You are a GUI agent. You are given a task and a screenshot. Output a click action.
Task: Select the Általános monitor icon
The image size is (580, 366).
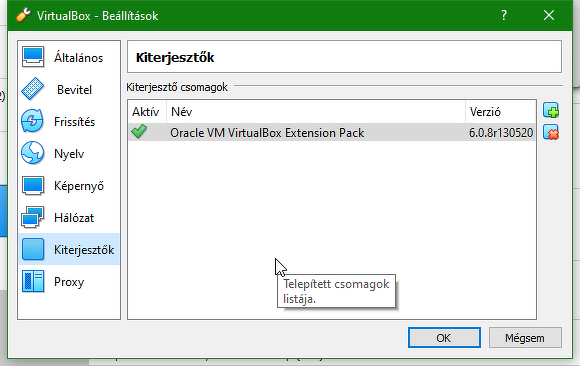(33, 57)
